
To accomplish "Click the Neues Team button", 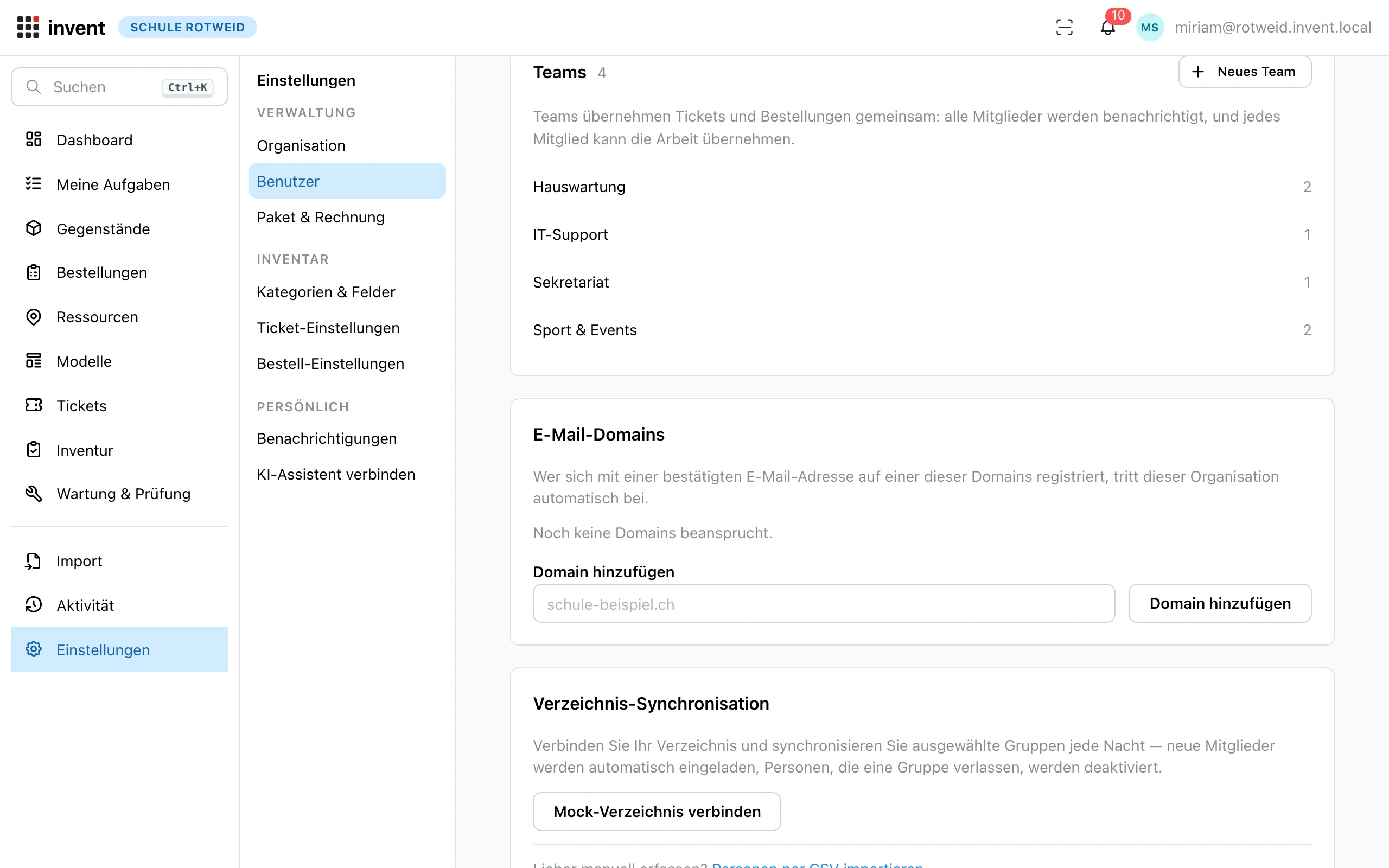I will pyautogui.click(x=1244, y=72).
